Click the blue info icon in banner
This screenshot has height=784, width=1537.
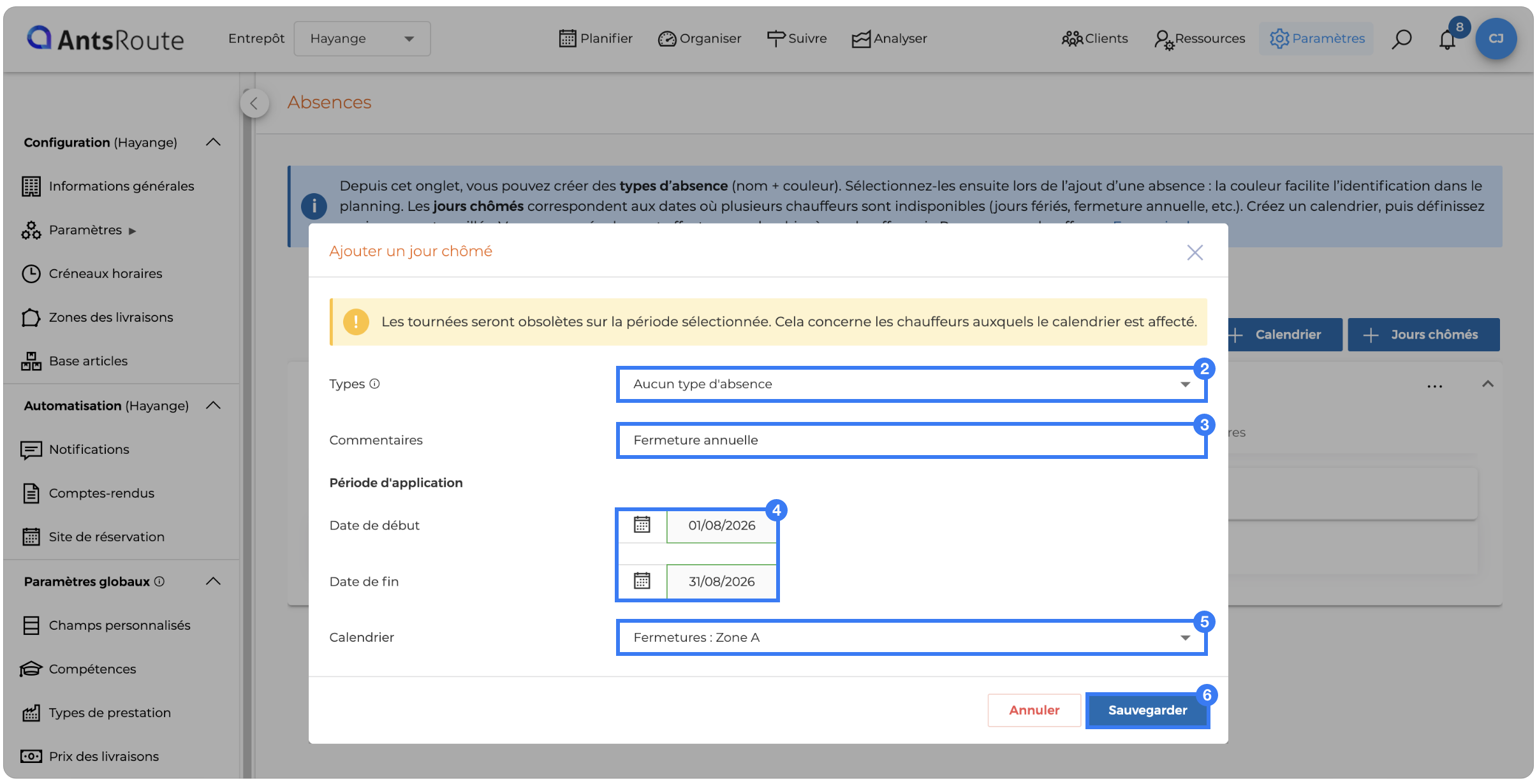pos(314,206)
